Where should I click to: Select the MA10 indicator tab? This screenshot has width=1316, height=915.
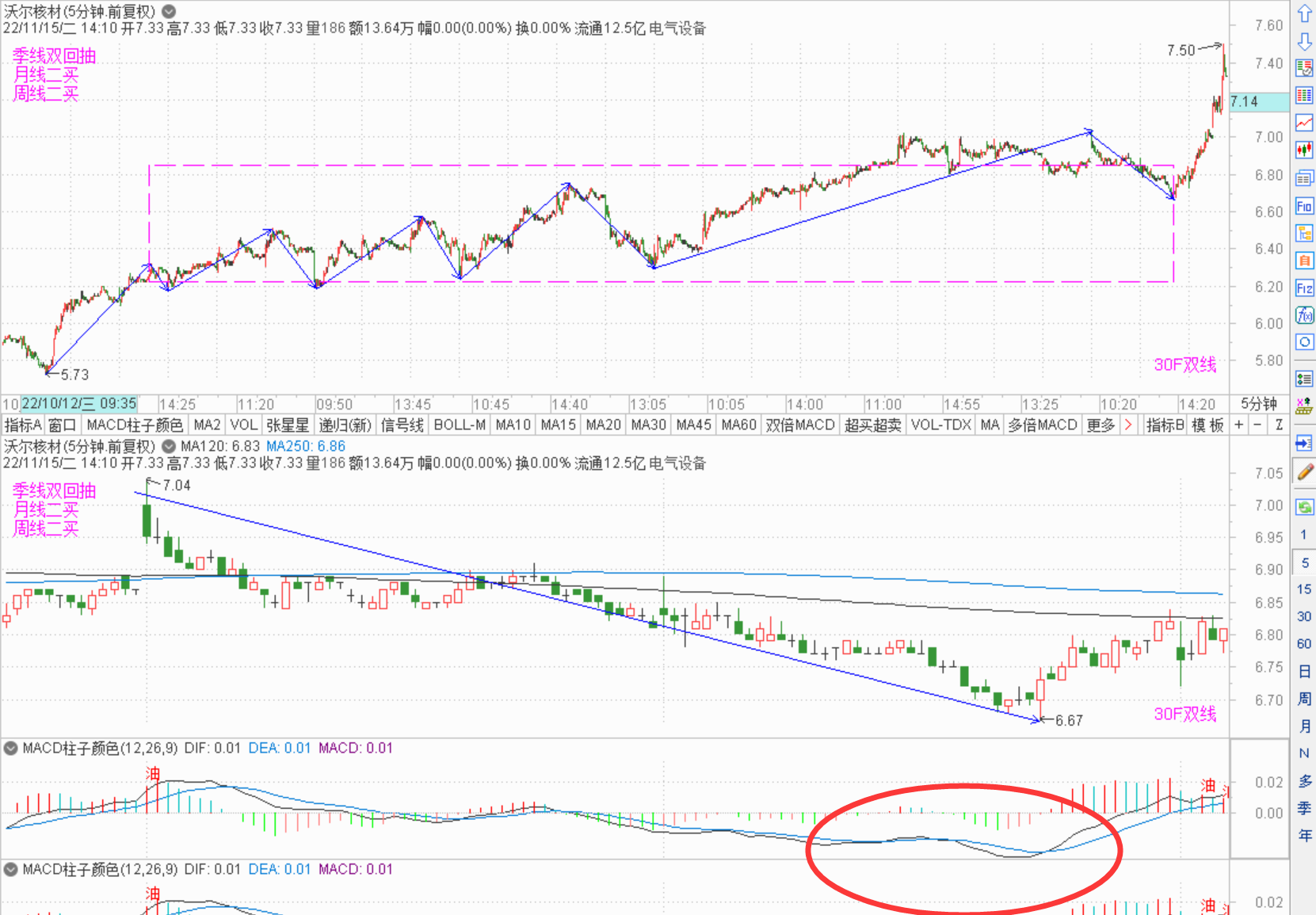click(513, 425)
